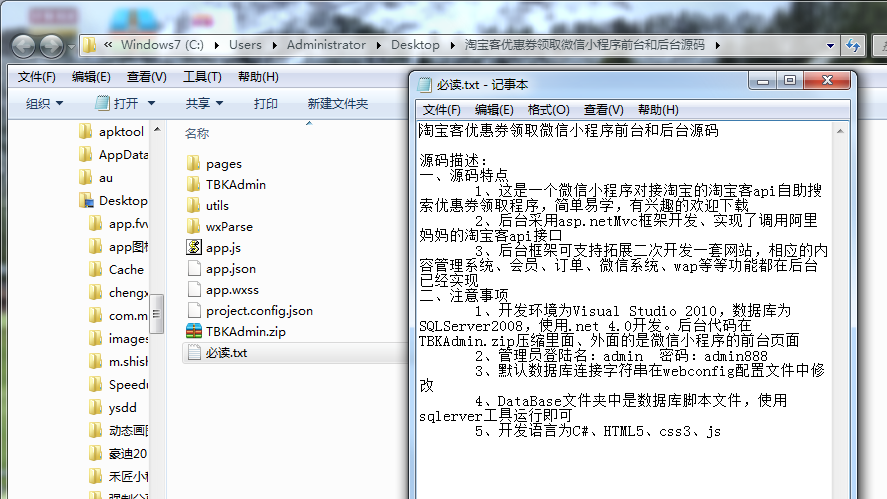887x499 pixels.
Task: Click the m.shisl folder icon in tree
Action: tap(96, 362)
